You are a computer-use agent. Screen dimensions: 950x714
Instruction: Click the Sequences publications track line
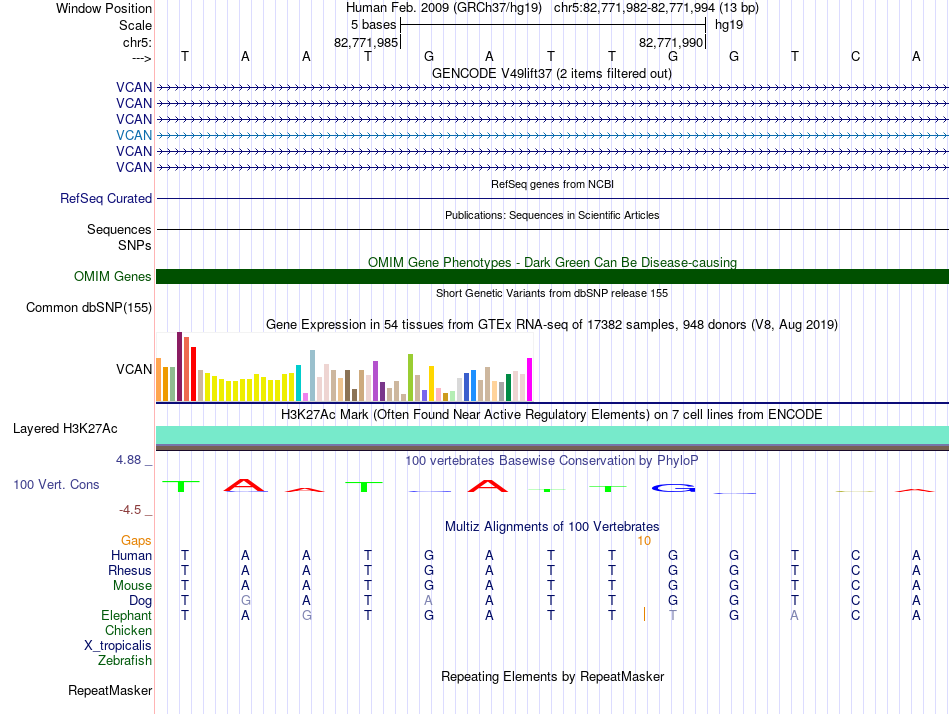[x=552, y=229]
